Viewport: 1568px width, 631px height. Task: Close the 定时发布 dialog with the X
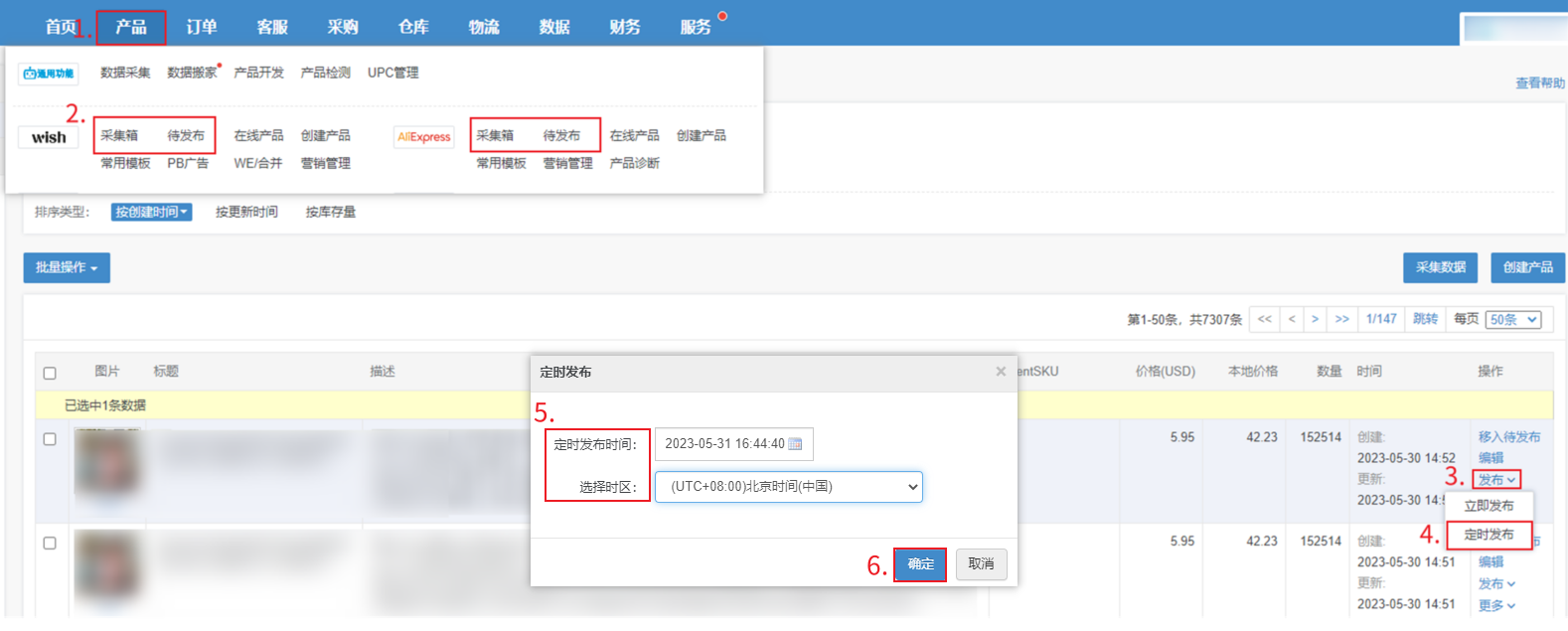pos(1001,372)
